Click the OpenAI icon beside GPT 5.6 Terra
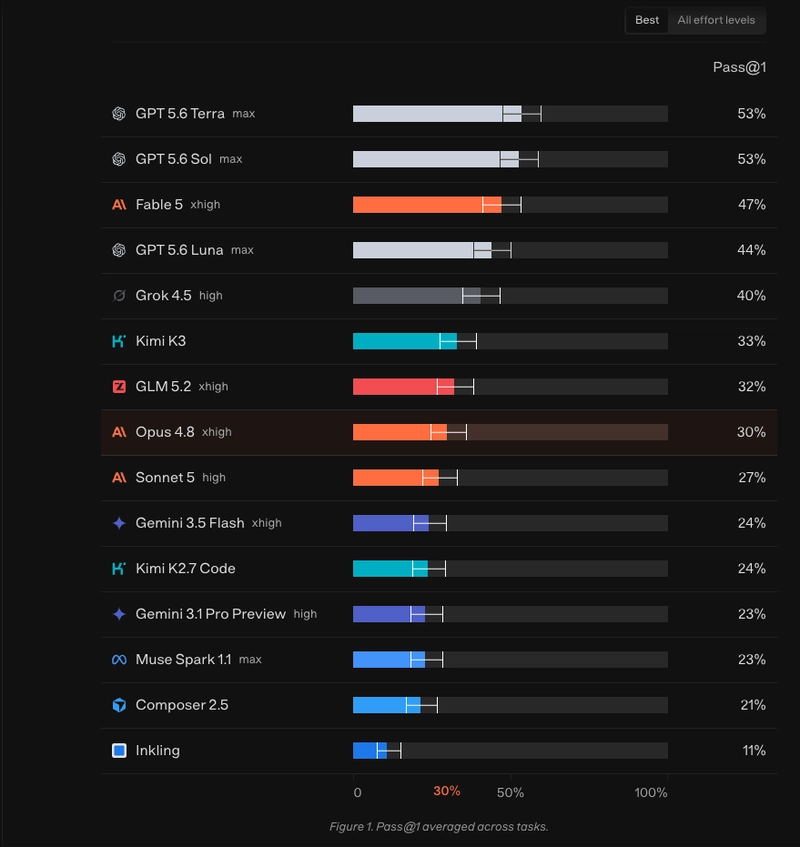This screenshot has width=800, height=847. (x=119, y=113)
